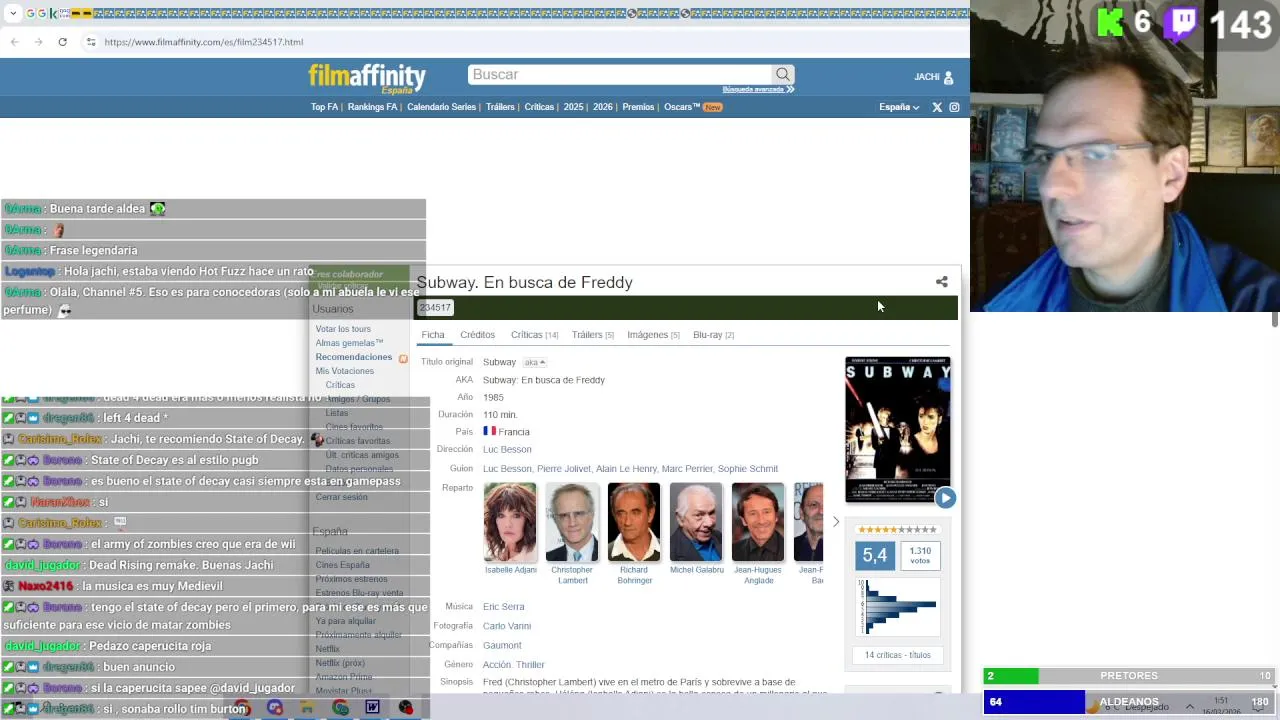Viewport: 1280px width, 720px height.
Task: Play the trailer via the poster play button
Action: [945, 498]
